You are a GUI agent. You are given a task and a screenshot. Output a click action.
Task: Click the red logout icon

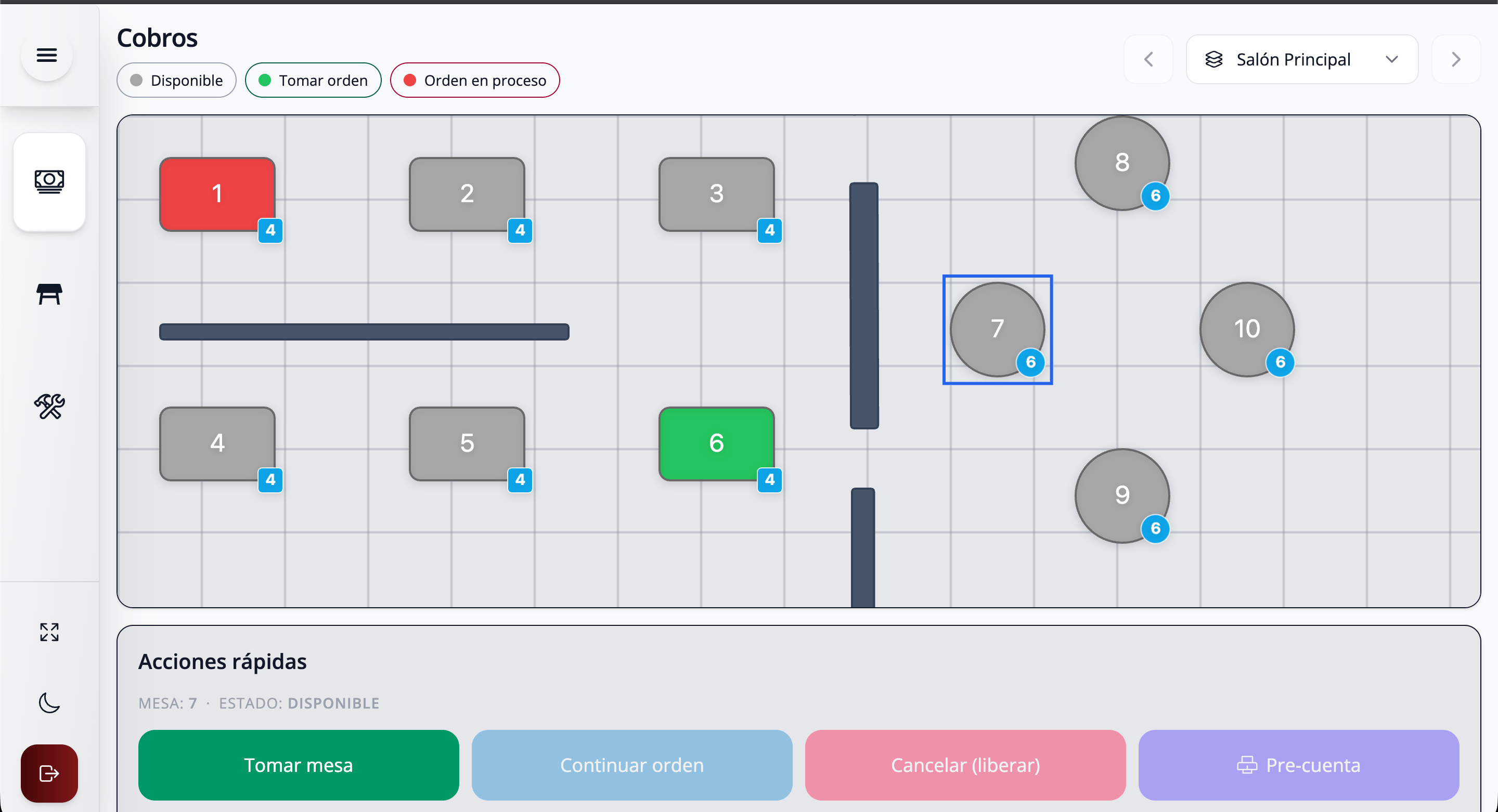tap(49, 773)
